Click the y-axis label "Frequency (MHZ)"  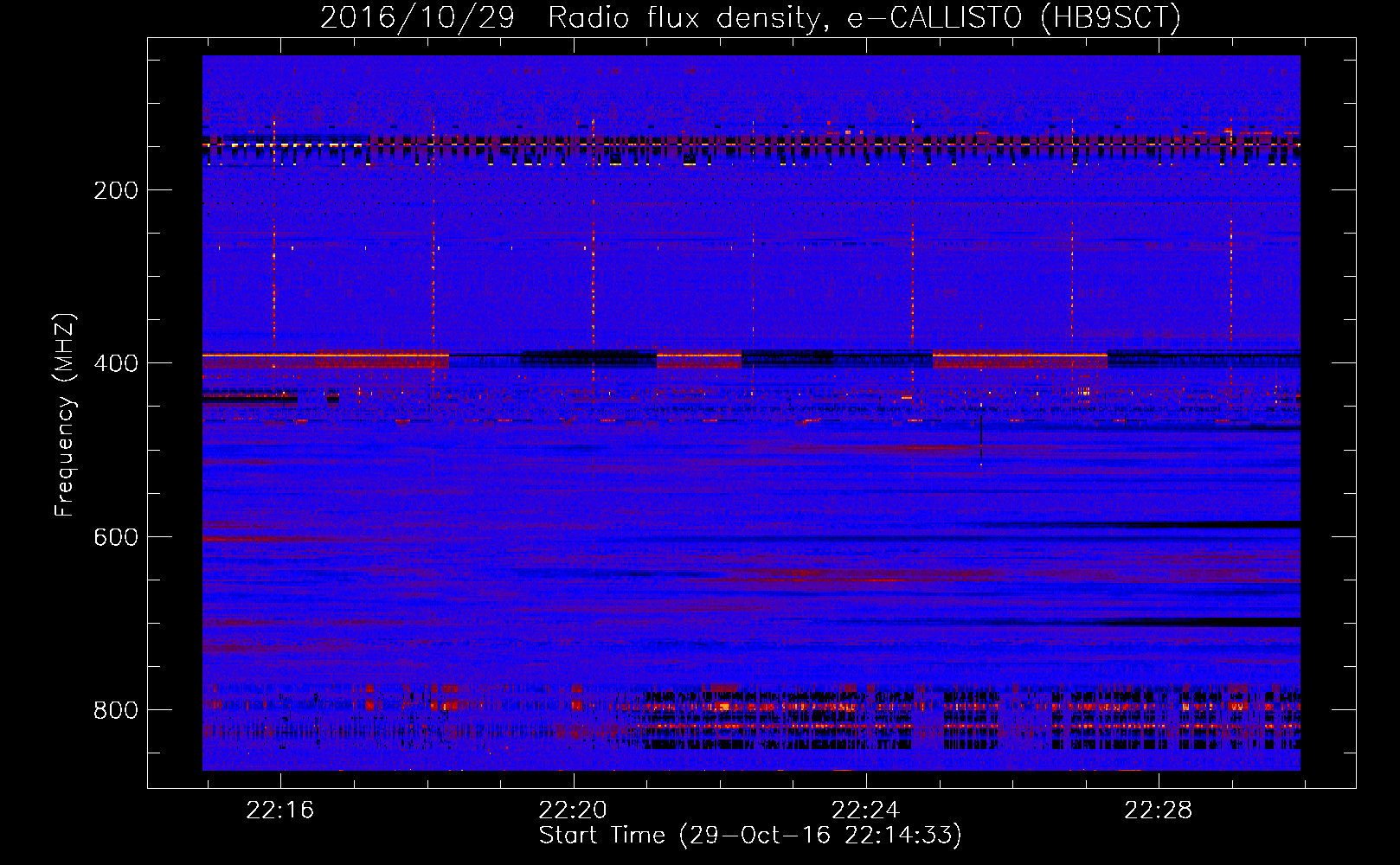pyautogui.click(x=65, y=415)
